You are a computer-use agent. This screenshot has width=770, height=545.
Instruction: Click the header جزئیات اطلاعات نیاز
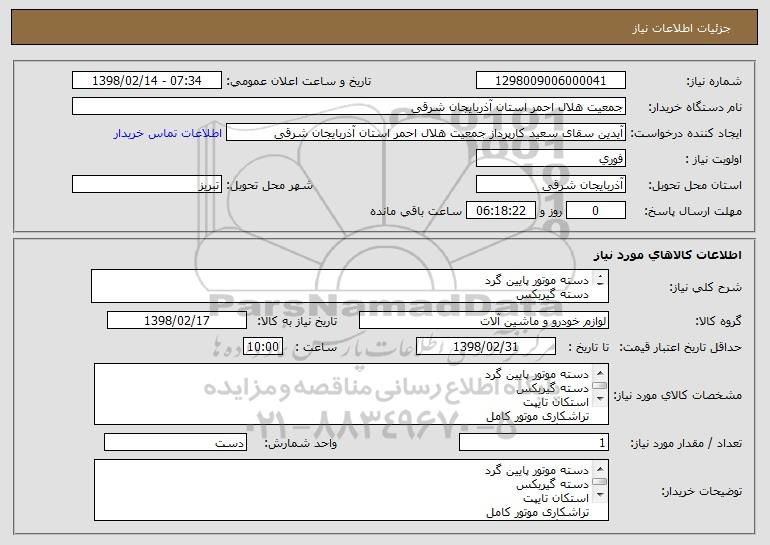pyautogui.click(x=681, y=28)
